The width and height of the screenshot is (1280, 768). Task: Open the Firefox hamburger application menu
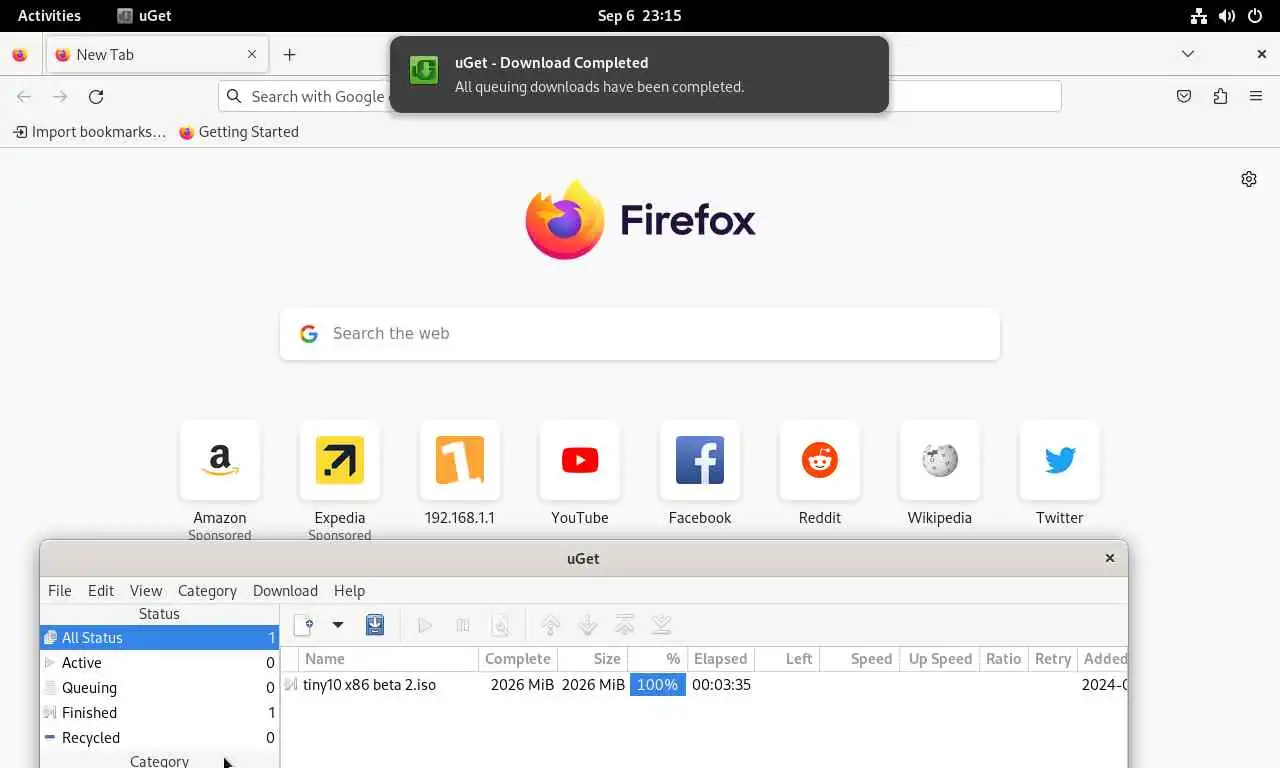[x=1256, y=96]
